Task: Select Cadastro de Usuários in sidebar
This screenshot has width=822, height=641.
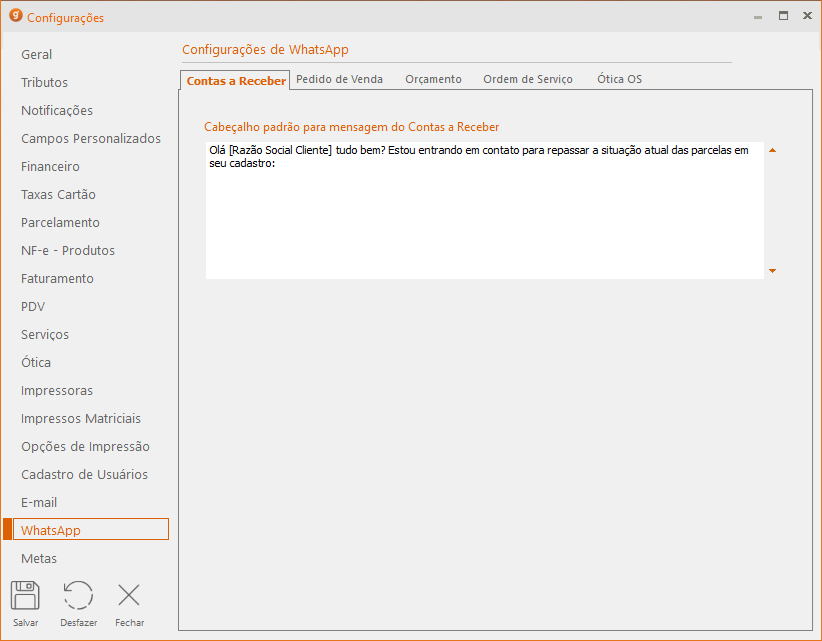Action: pos(84,474)
